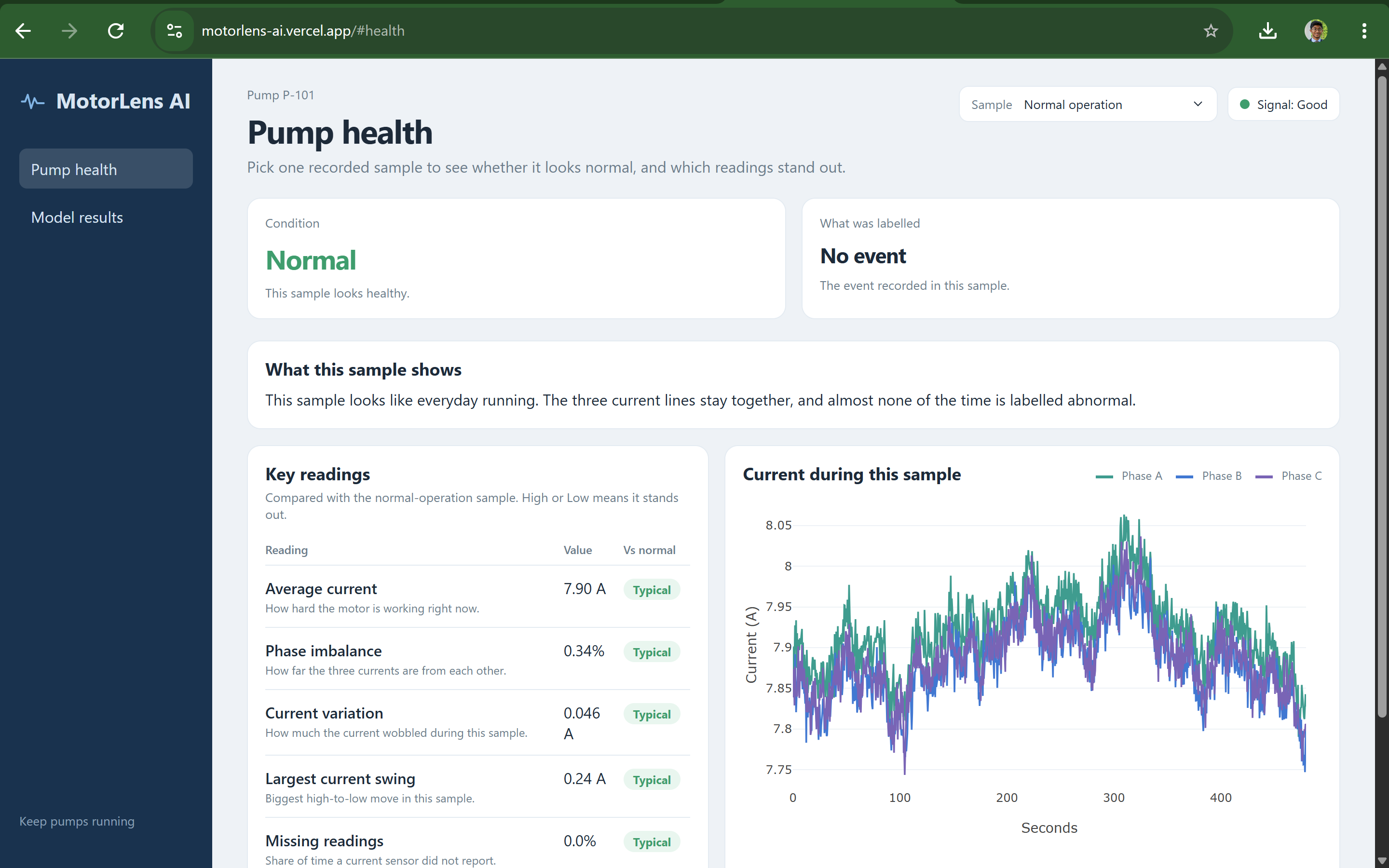Image resolution: width=1389 pixels, height=868 pixels.
Task: Click the No event label
Action: coord(863,256)
